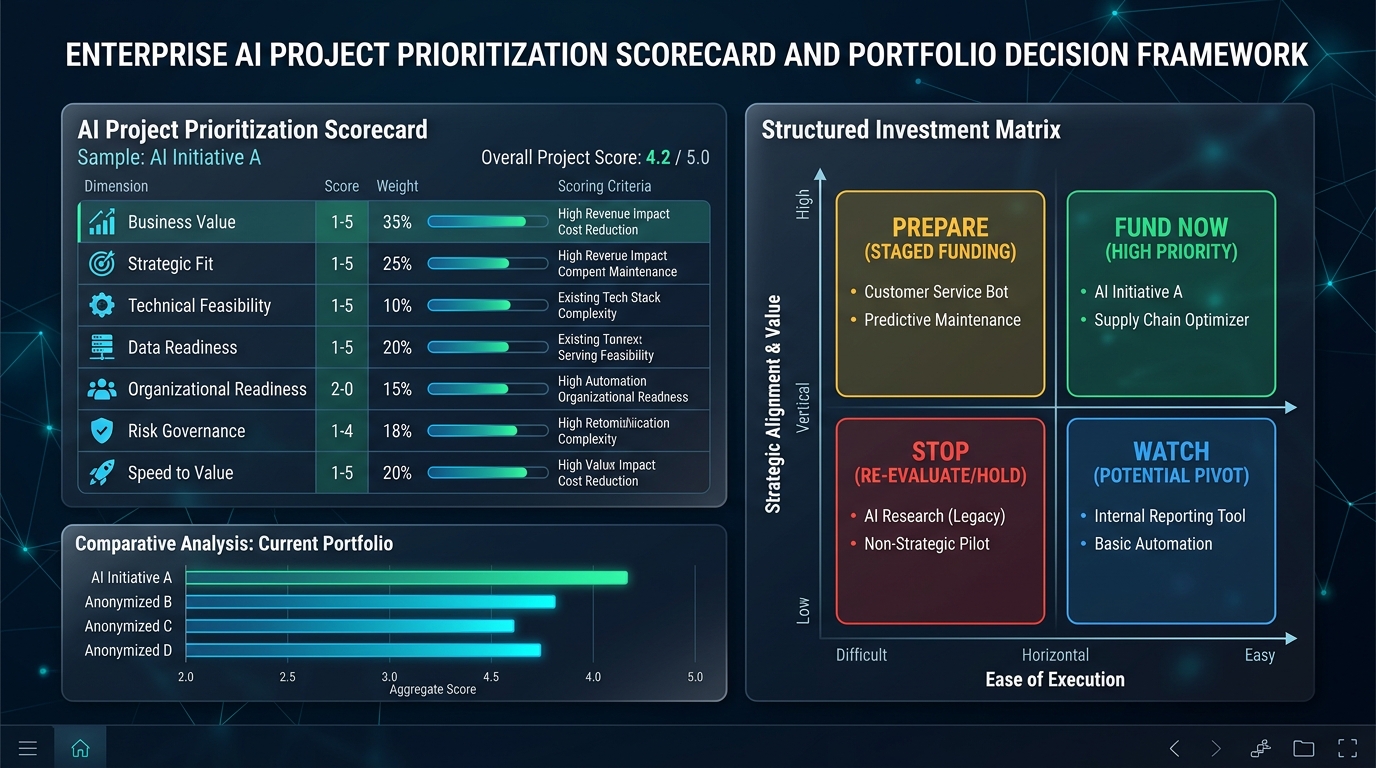The image size is (1376, 768).
Task: Click the Sample: AI Initiative A subtitle
Action: (169, 157)
